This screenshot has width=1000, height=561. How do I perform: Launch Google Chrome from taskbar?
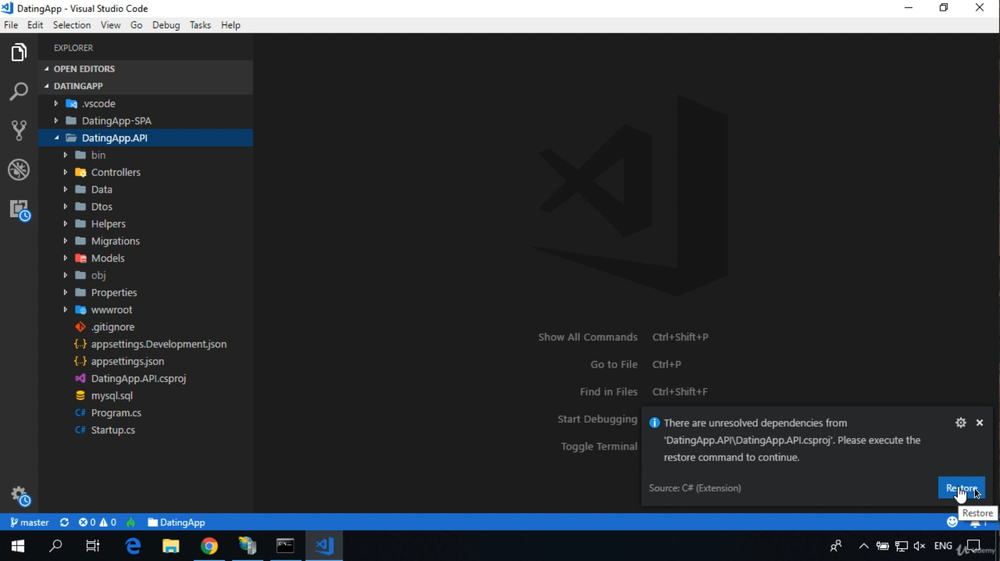pyautogui.click(x=209, y=546)
